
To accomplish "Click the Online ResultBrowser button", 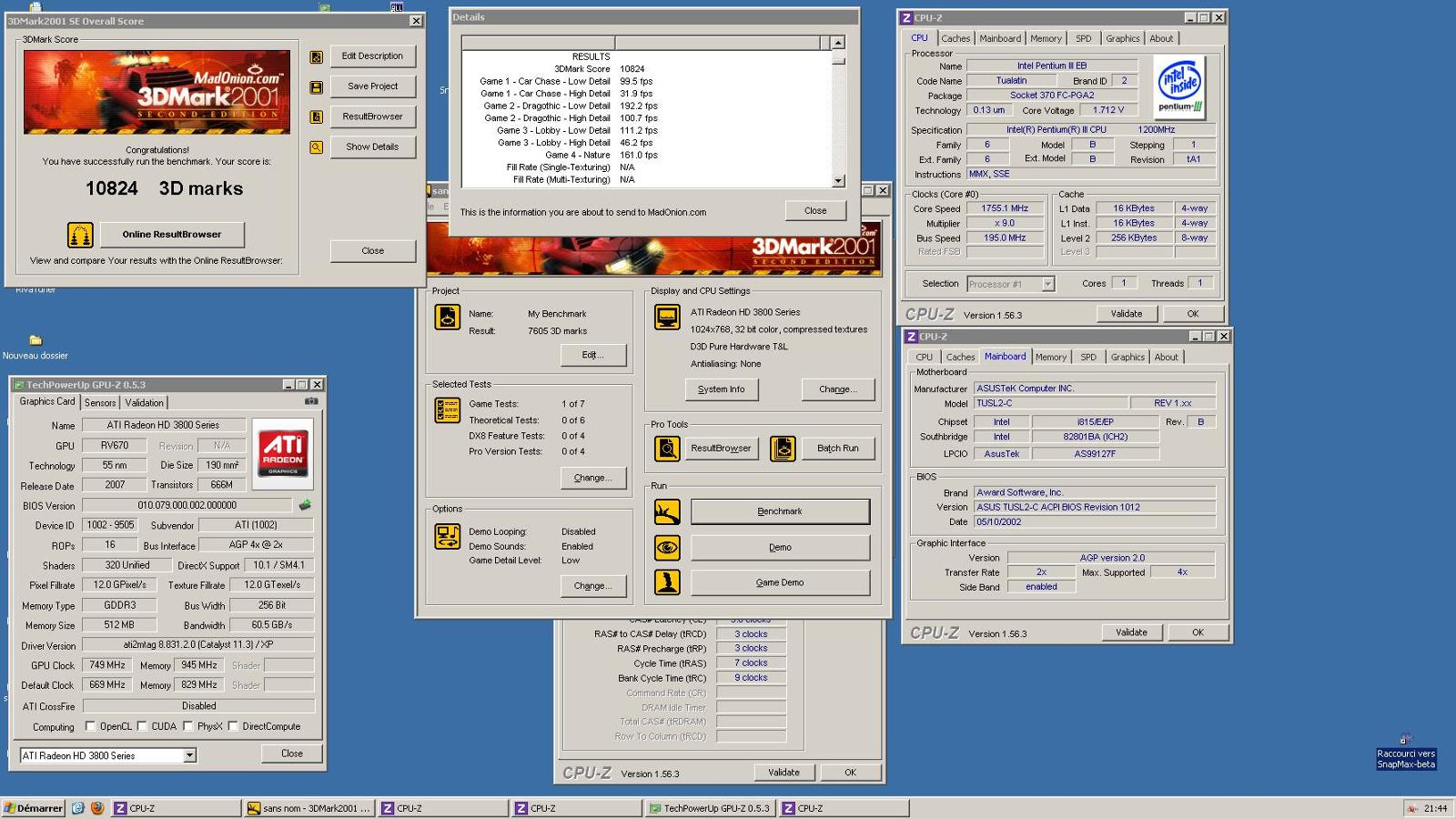I will click(x=172, y=235).
